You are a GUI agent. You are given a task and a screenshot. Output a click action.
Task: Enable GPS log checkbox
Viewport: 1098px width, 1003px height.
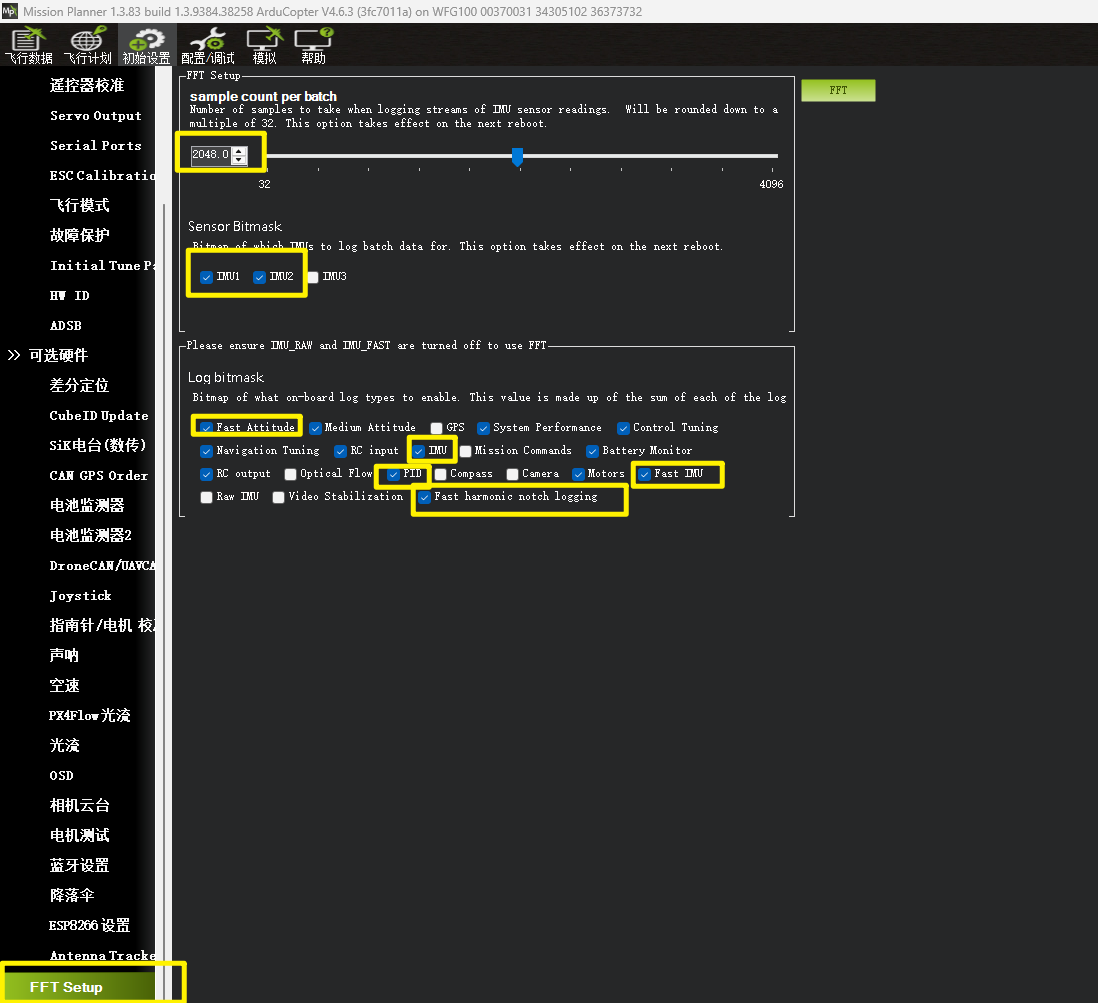[436, 428]
